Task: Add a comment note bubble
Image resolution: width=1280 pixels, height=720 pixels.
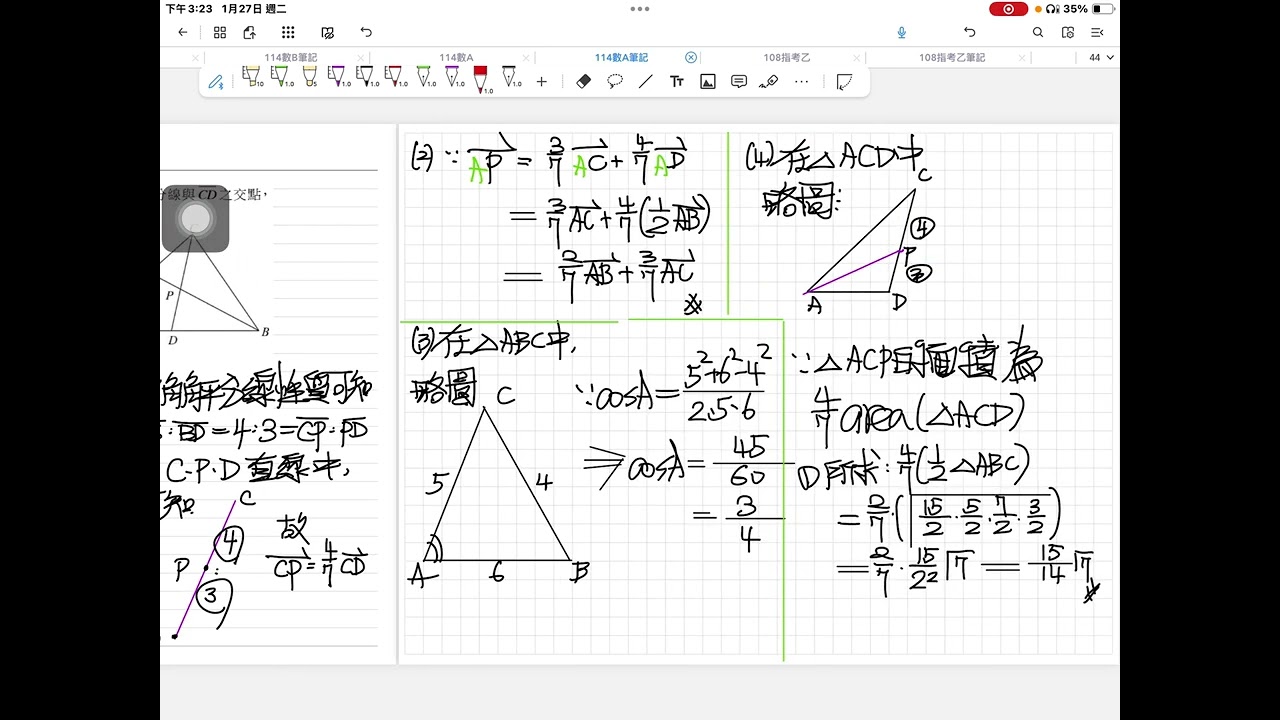Action: tap(739, 82)
